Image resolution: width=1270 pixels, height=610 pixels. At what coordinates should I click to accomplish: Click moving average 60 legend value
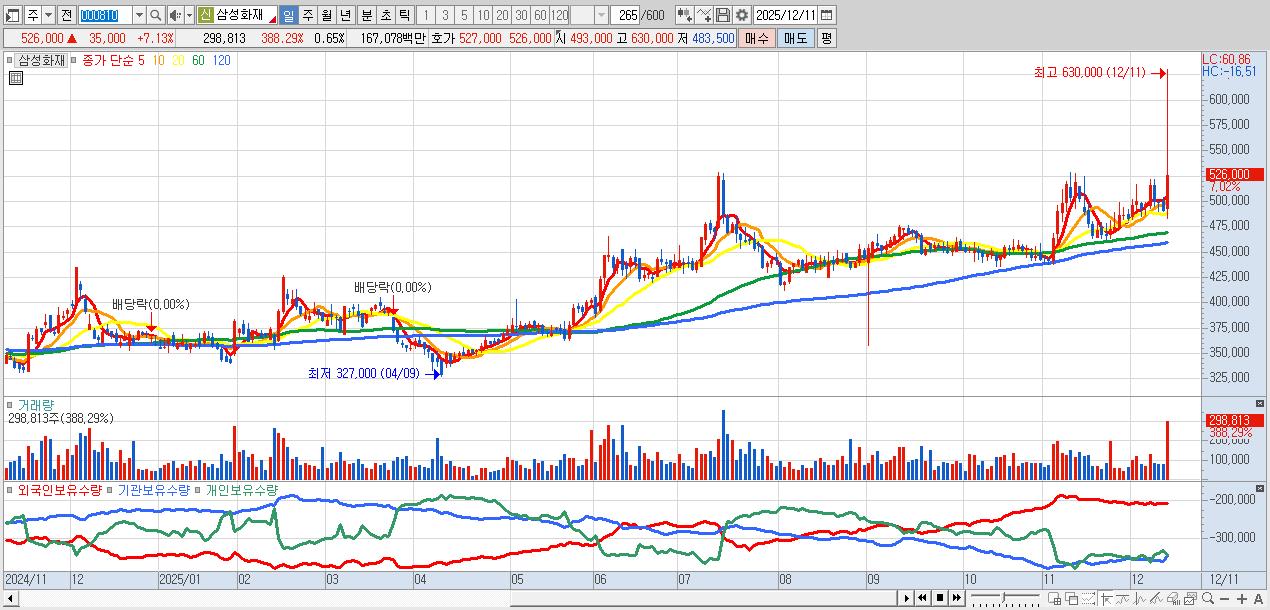(199, 60)
